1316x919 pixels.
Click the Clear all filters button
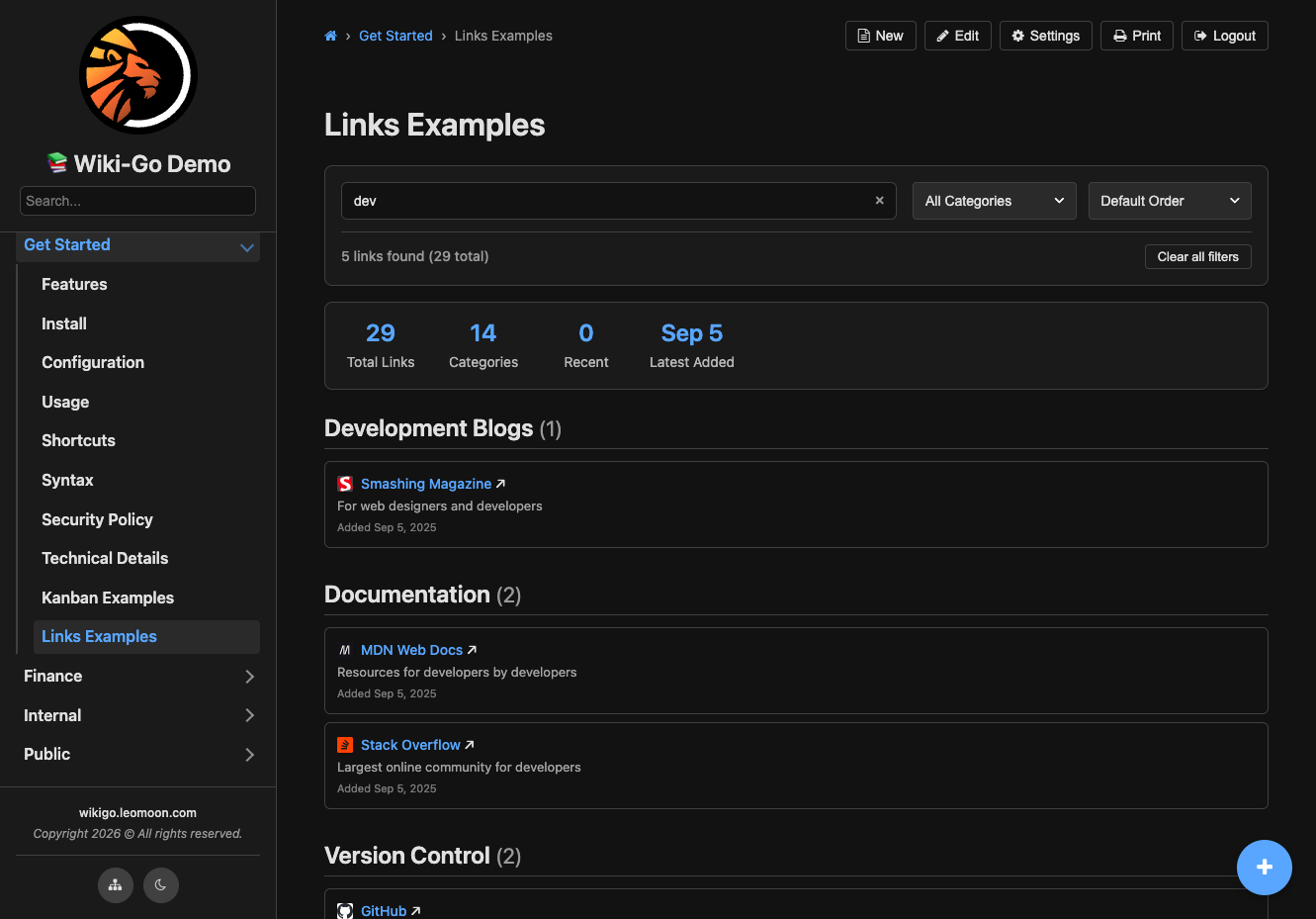point(1198,256)
